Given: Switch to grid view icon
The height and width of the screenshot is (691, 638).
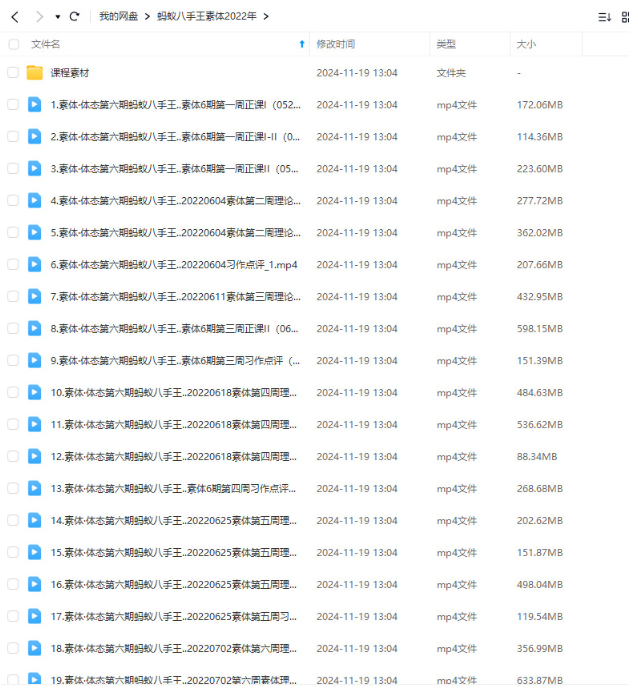Looking at the screenshot, I should coord(625,17).
